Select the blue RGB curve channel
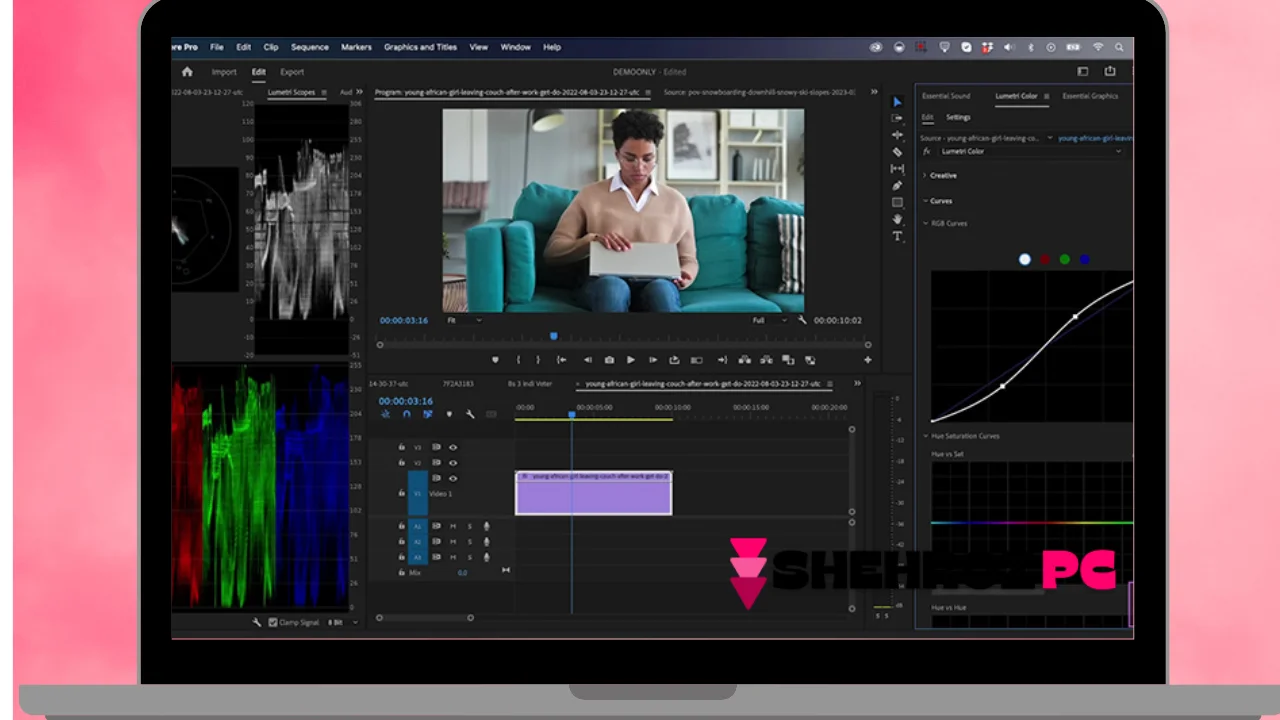 coord(1084,259)
